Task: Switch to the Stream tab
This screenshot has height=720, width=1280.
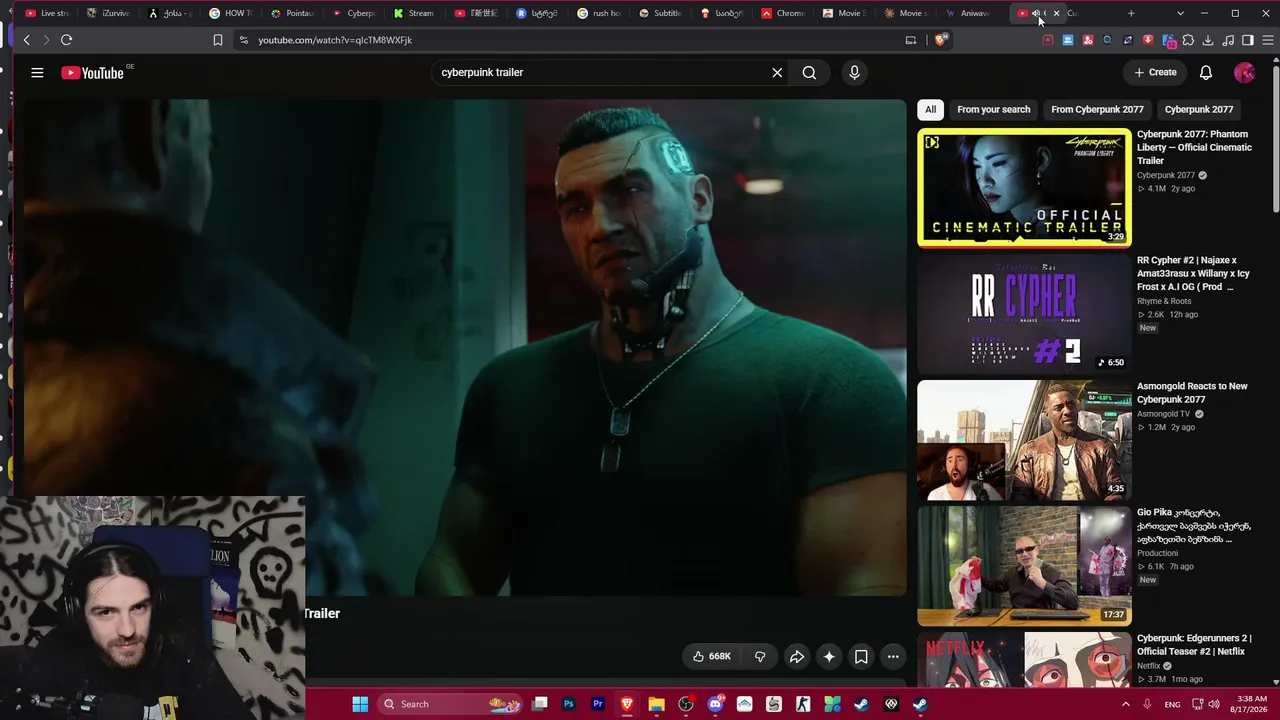Action: 415,13
